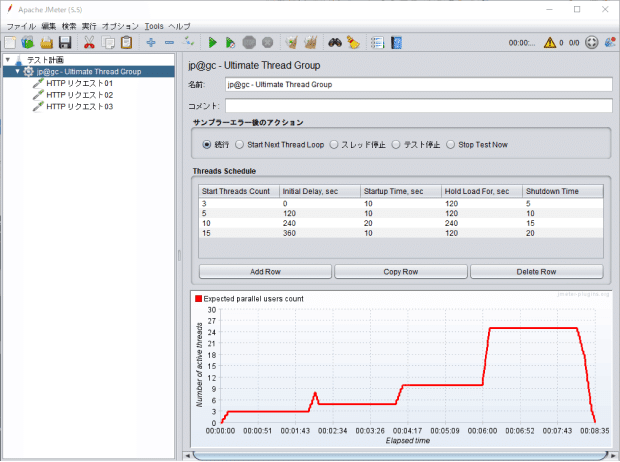Click the Add Row button
Image resolution: width=620 pixels, height=462 pixels.
click(265, 272)
